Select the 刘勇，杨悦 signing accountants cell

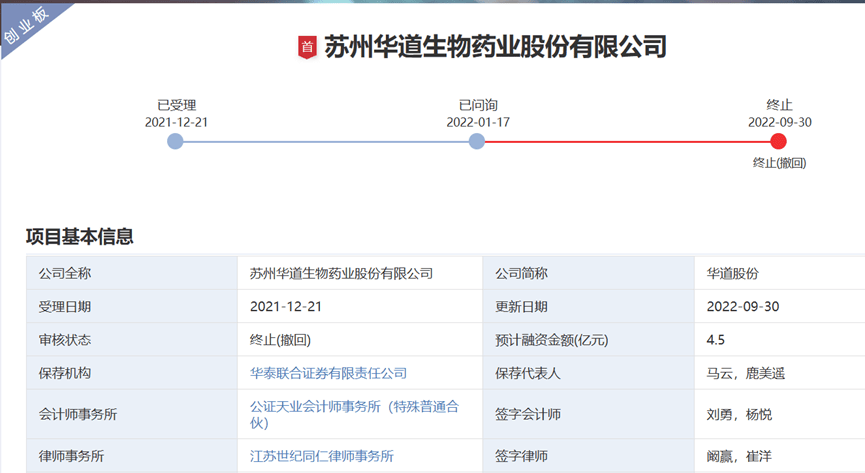coord(739,415)
